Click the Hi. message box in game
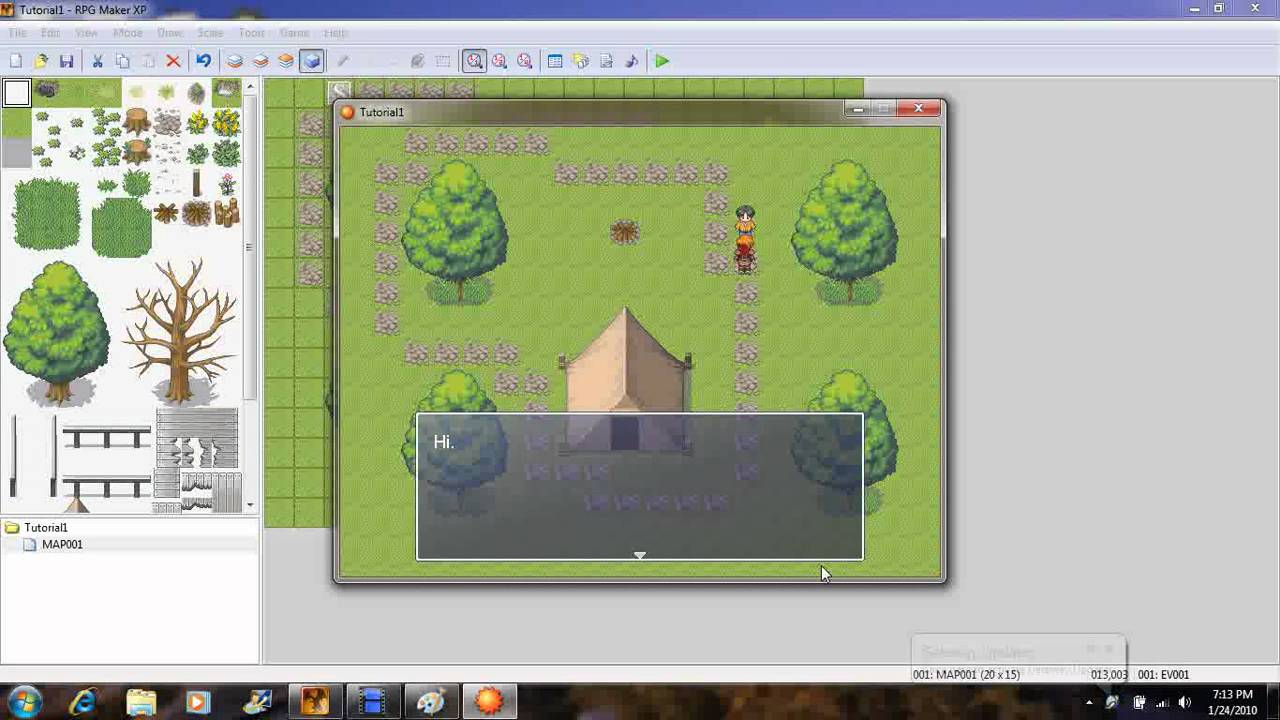Image resolution: width=1280 pixels, height=720 pixels. (640, 487)
